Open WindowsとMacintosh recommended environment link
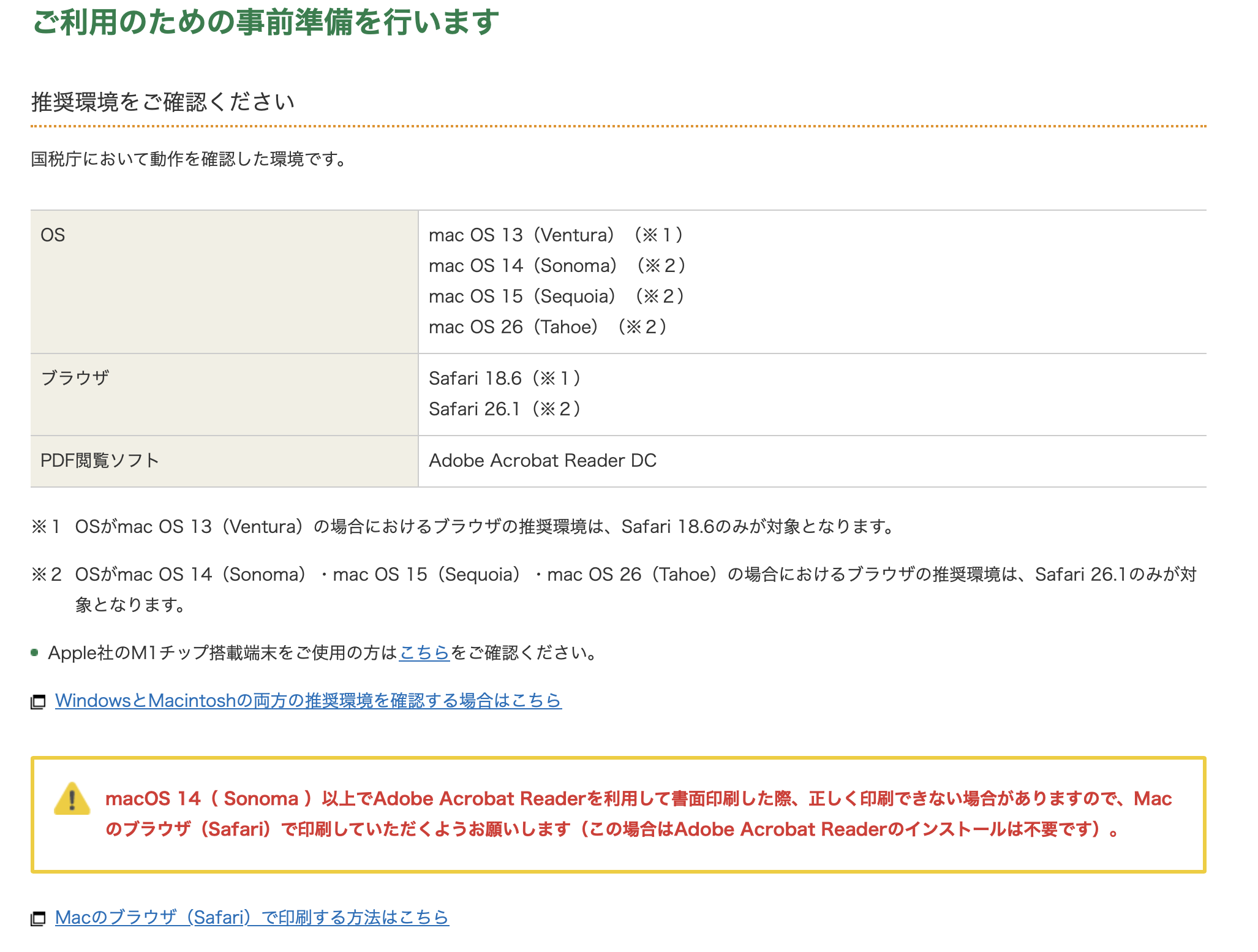Viewport: 1258px width, 952px height. pos(308,700)
